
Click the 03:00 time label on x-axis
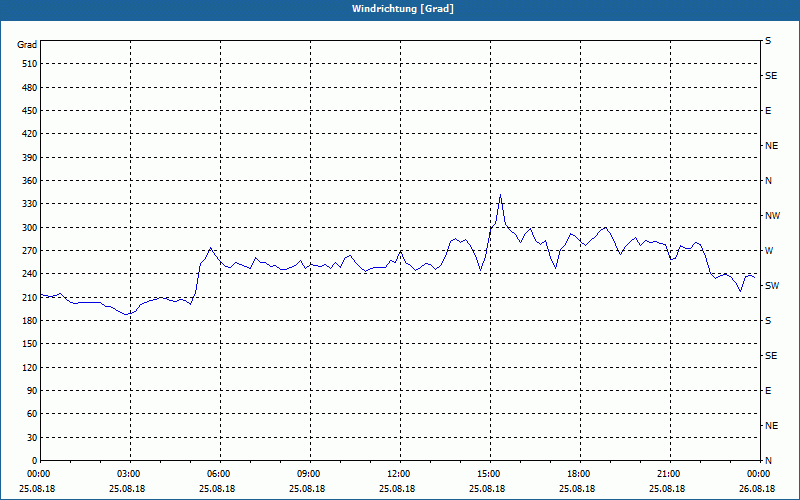click(x=130, y=474)
